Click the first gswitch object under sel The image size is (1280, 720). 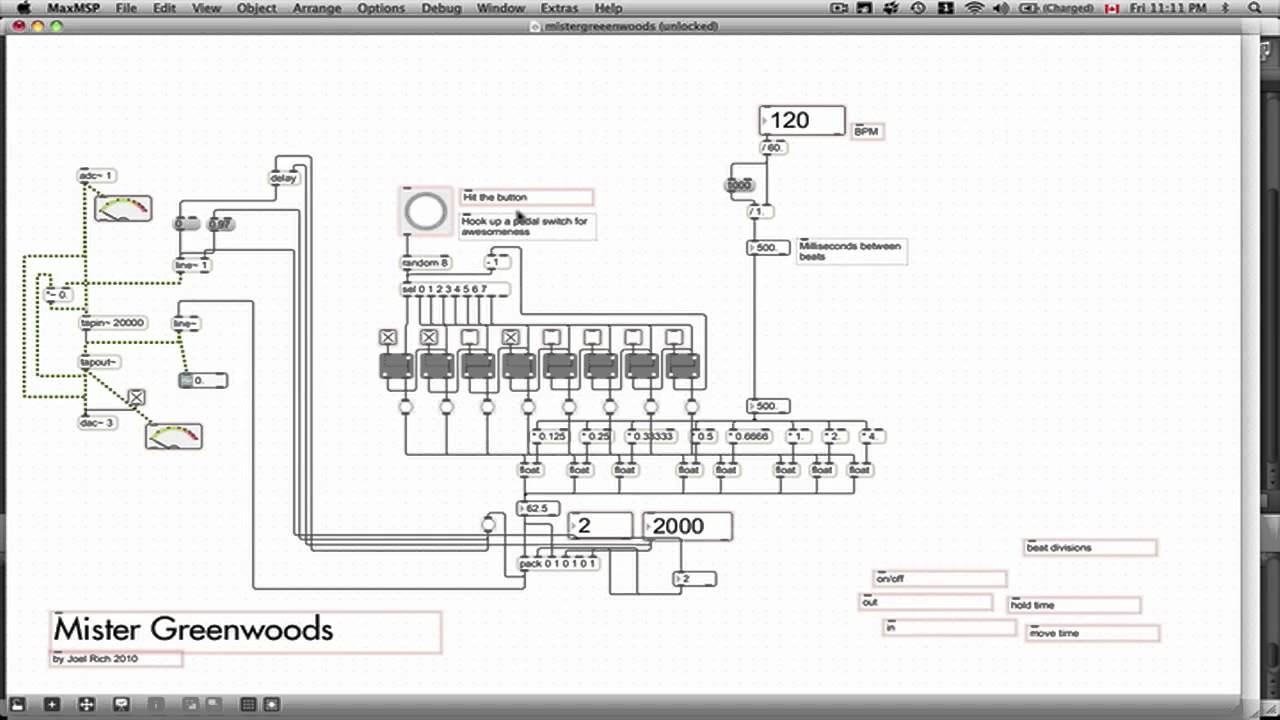396,368
